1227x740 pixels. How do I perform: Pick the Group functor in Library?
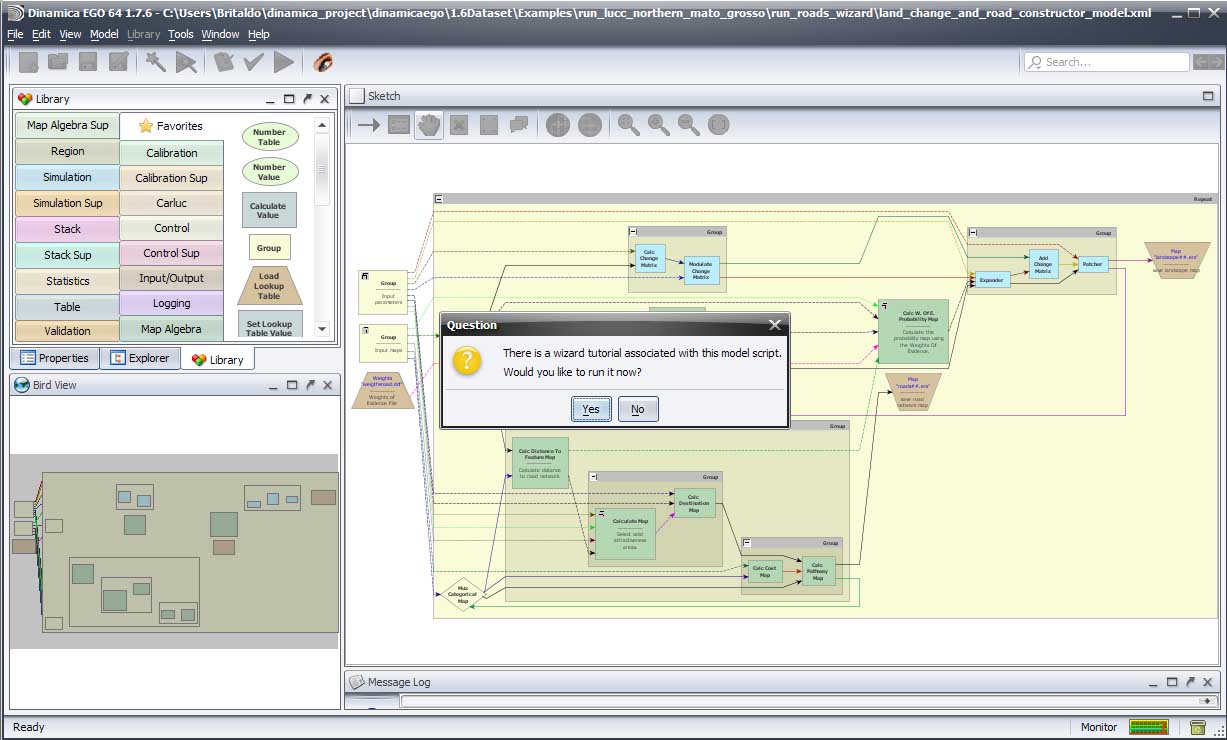[269, 248]
